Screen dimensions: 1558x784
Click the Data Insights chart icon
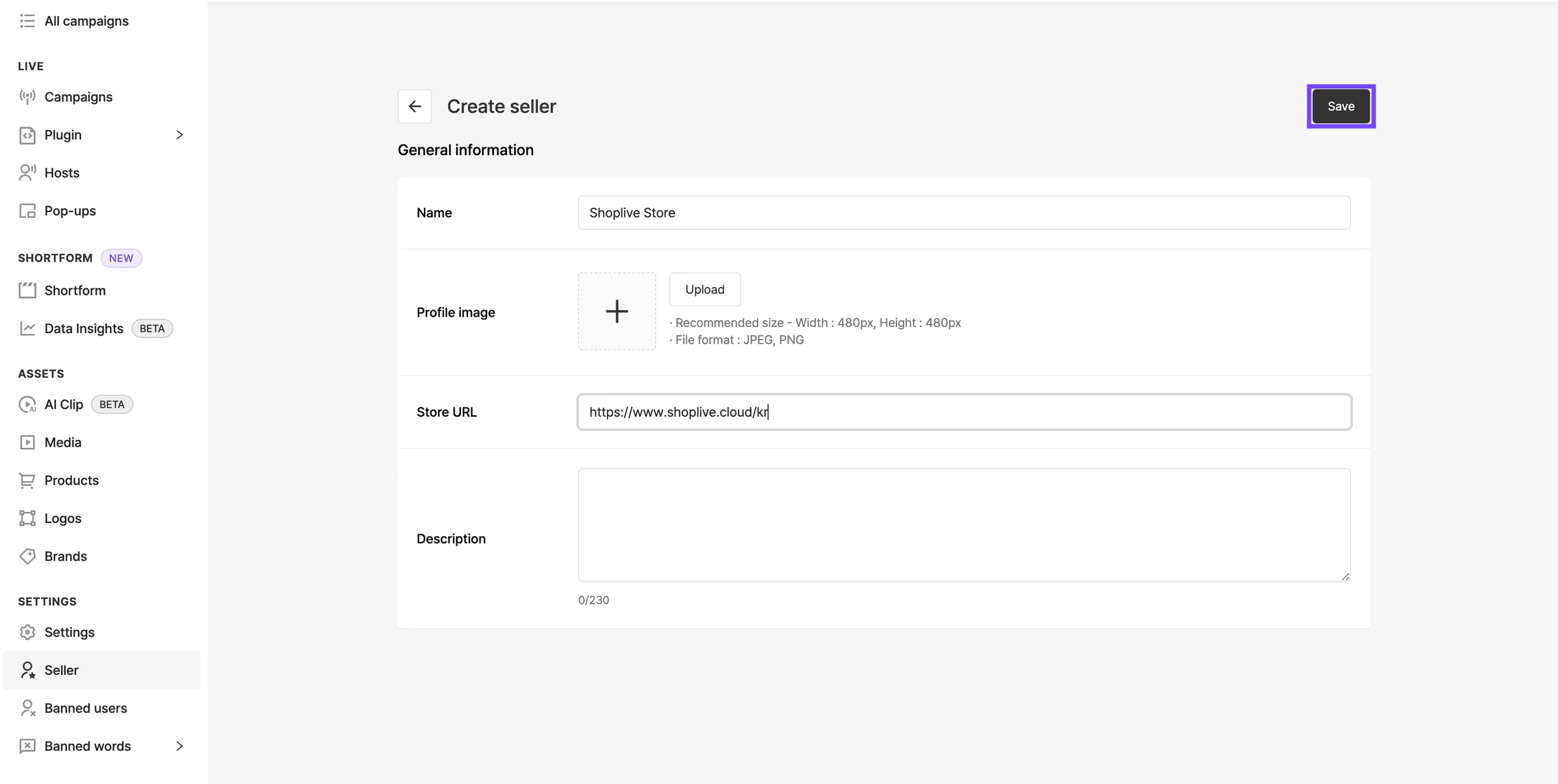[27, 328]
